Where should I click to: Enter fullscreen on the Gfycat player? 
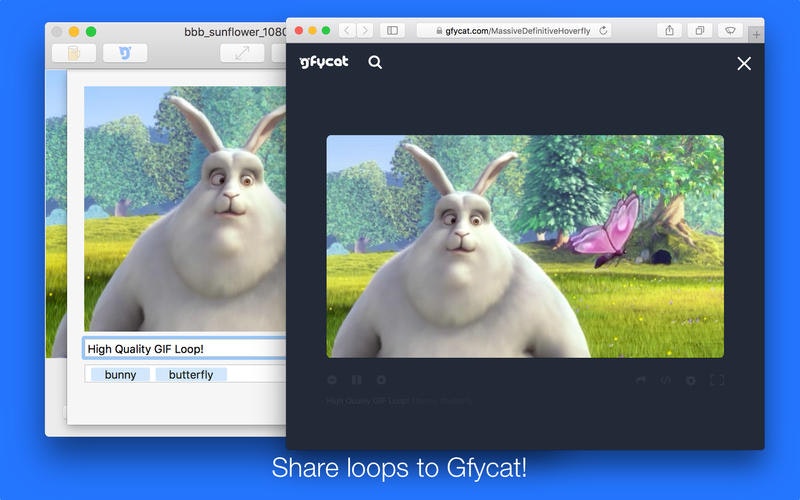[717, 380]
